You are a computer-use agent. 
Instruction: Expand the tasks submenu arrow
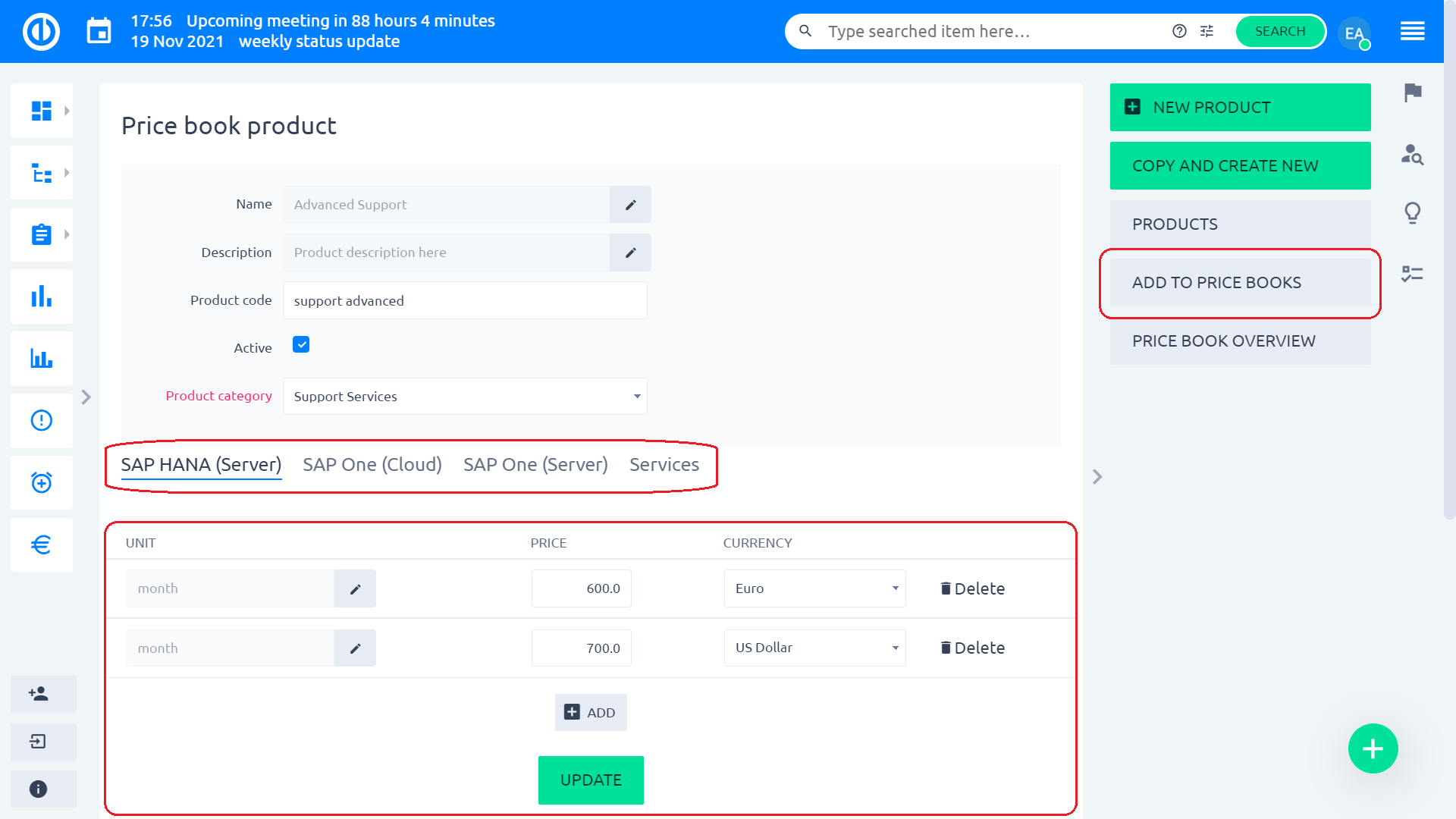67,234
